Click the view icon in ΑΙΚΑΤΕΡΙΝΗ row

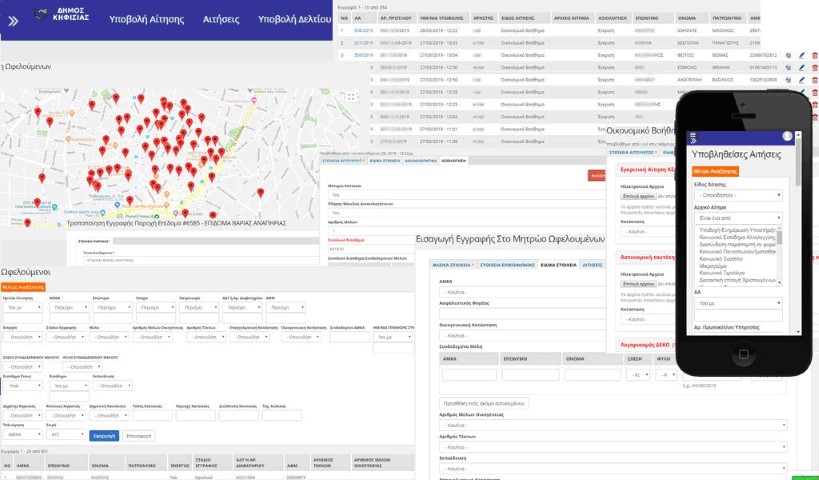(788, 78)
